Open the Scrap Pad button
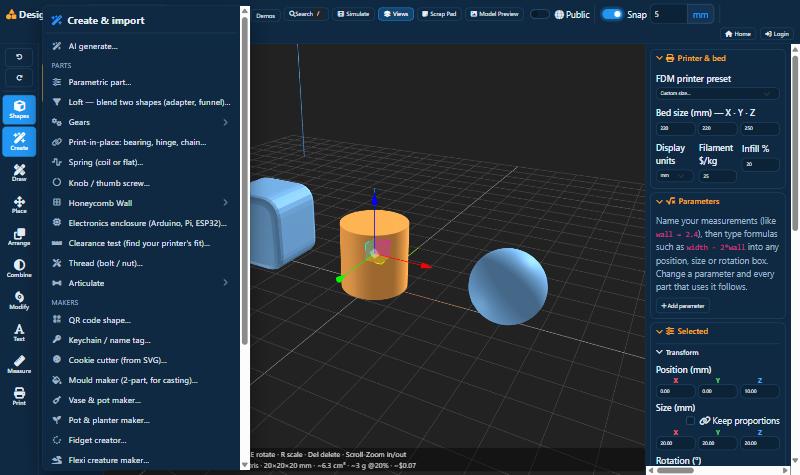 point(439,14)
